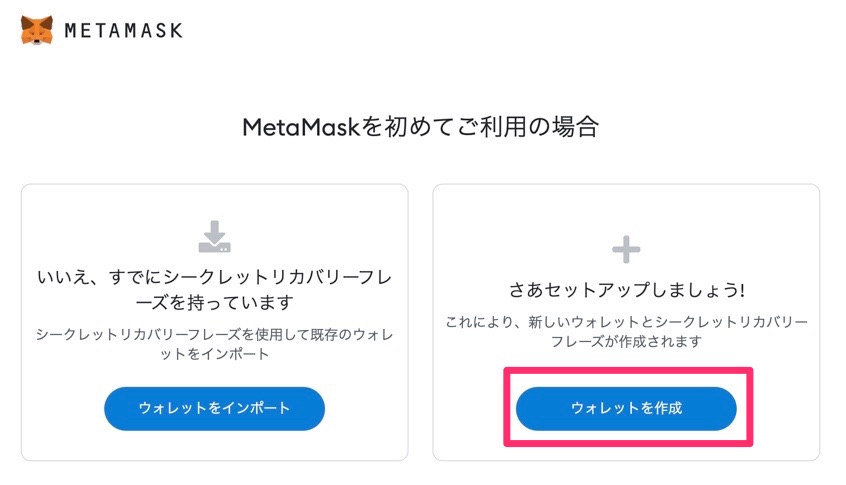Click the word MetaMask in the page heading
846x485 pixels.
pyautogui.click(x=301, y=127)
